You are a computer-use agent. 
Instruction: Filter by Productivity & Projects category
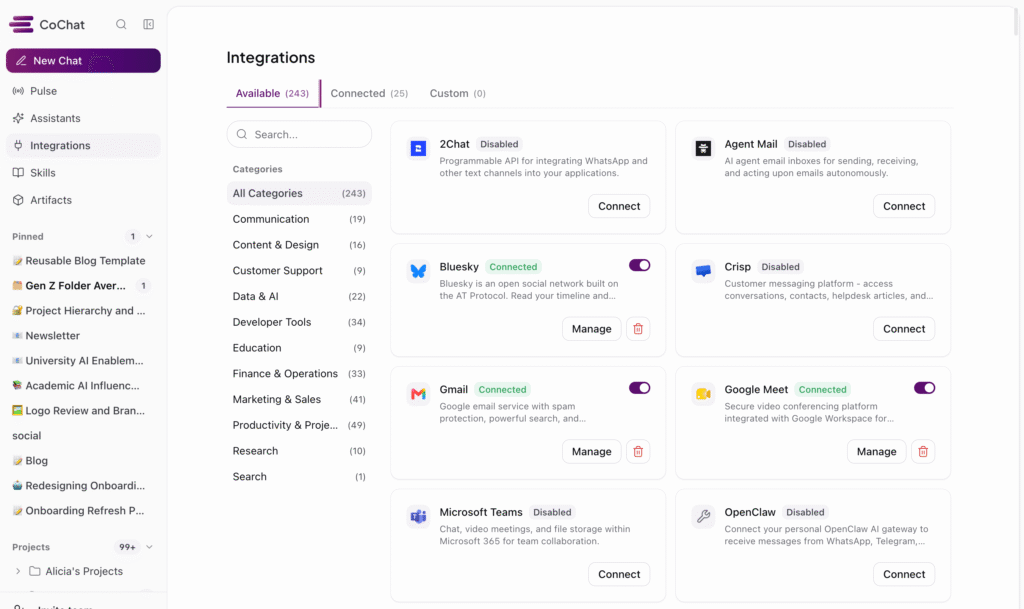(299, 425)
